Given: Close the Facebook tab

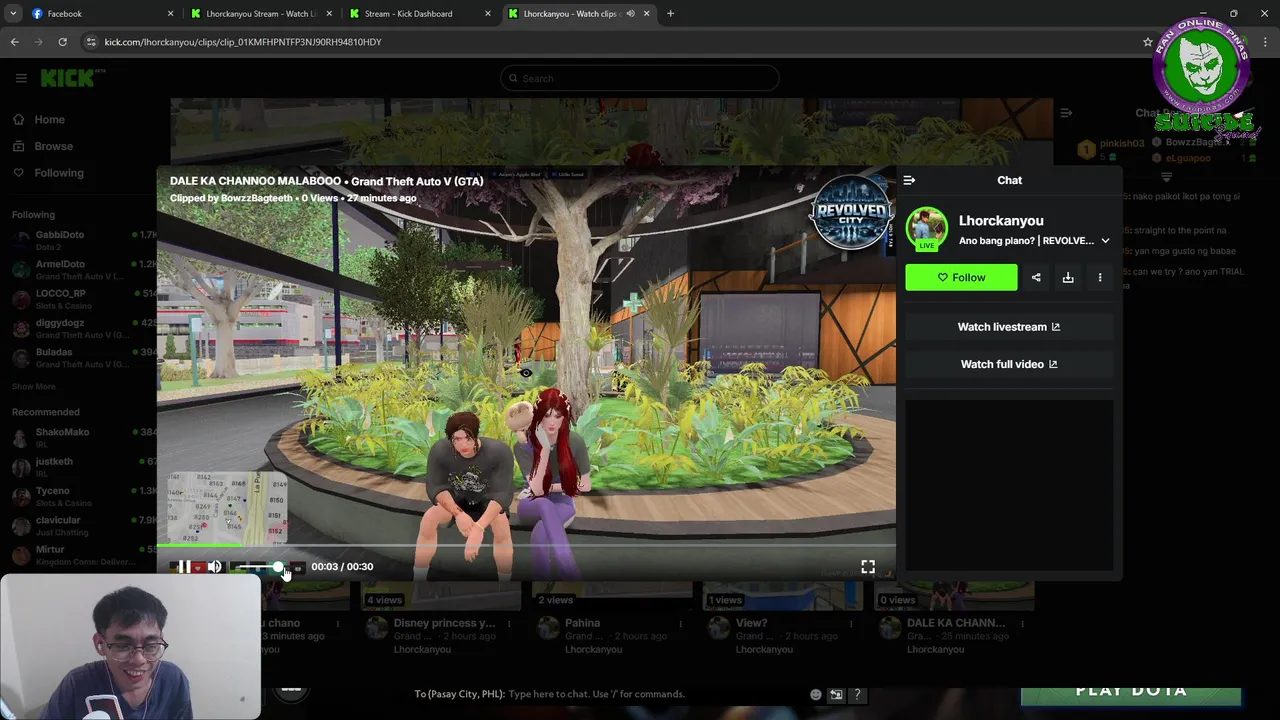Looking at the screenshot, I should 170,14.
